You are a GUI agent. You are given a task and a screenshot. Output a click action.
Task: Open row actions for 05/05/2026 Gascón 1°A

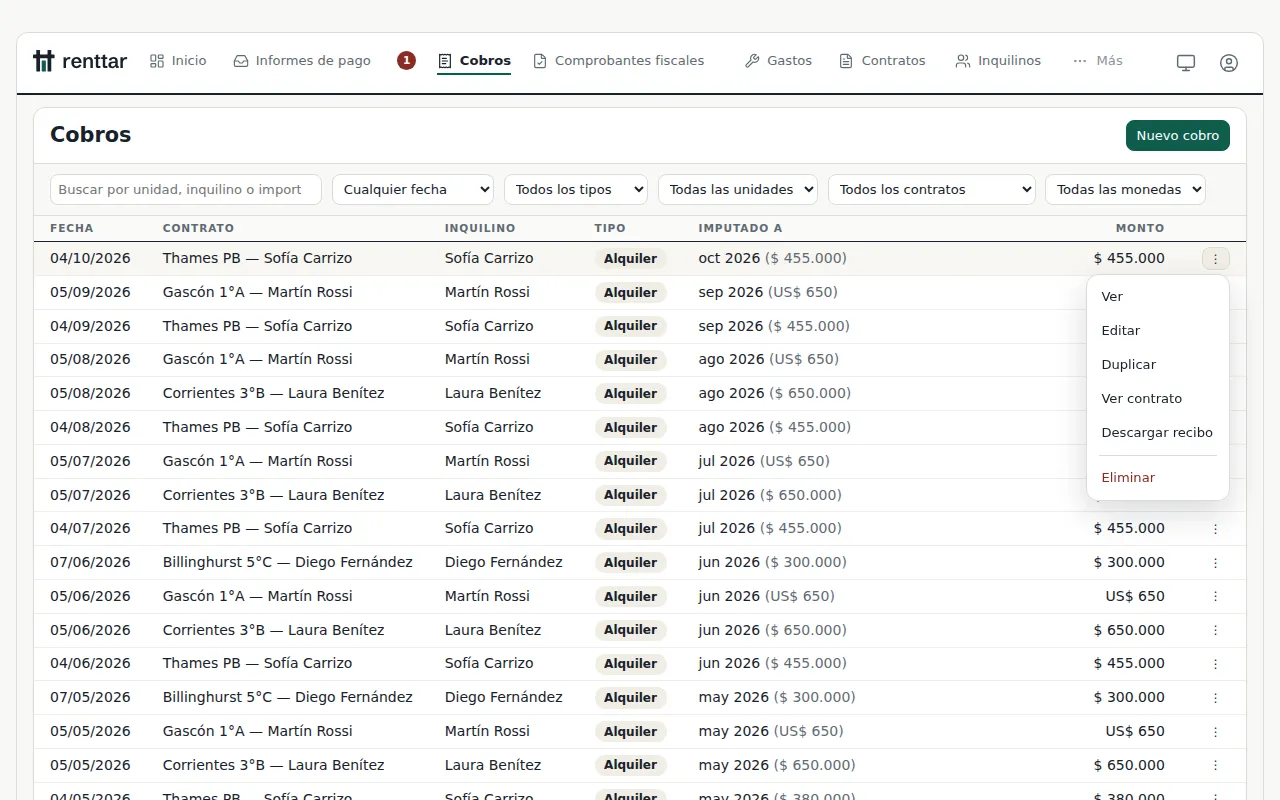coord(1216,732)
